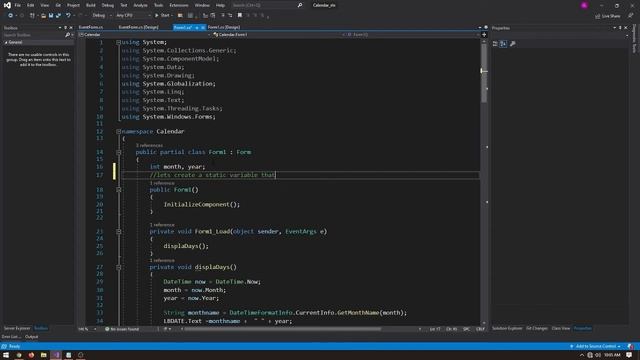Image resolution: width=640 pixels, height=360 pixels.
Task: Open the Calendar.Form1 type navigation dropdown
Action: [x=279, y=35]
